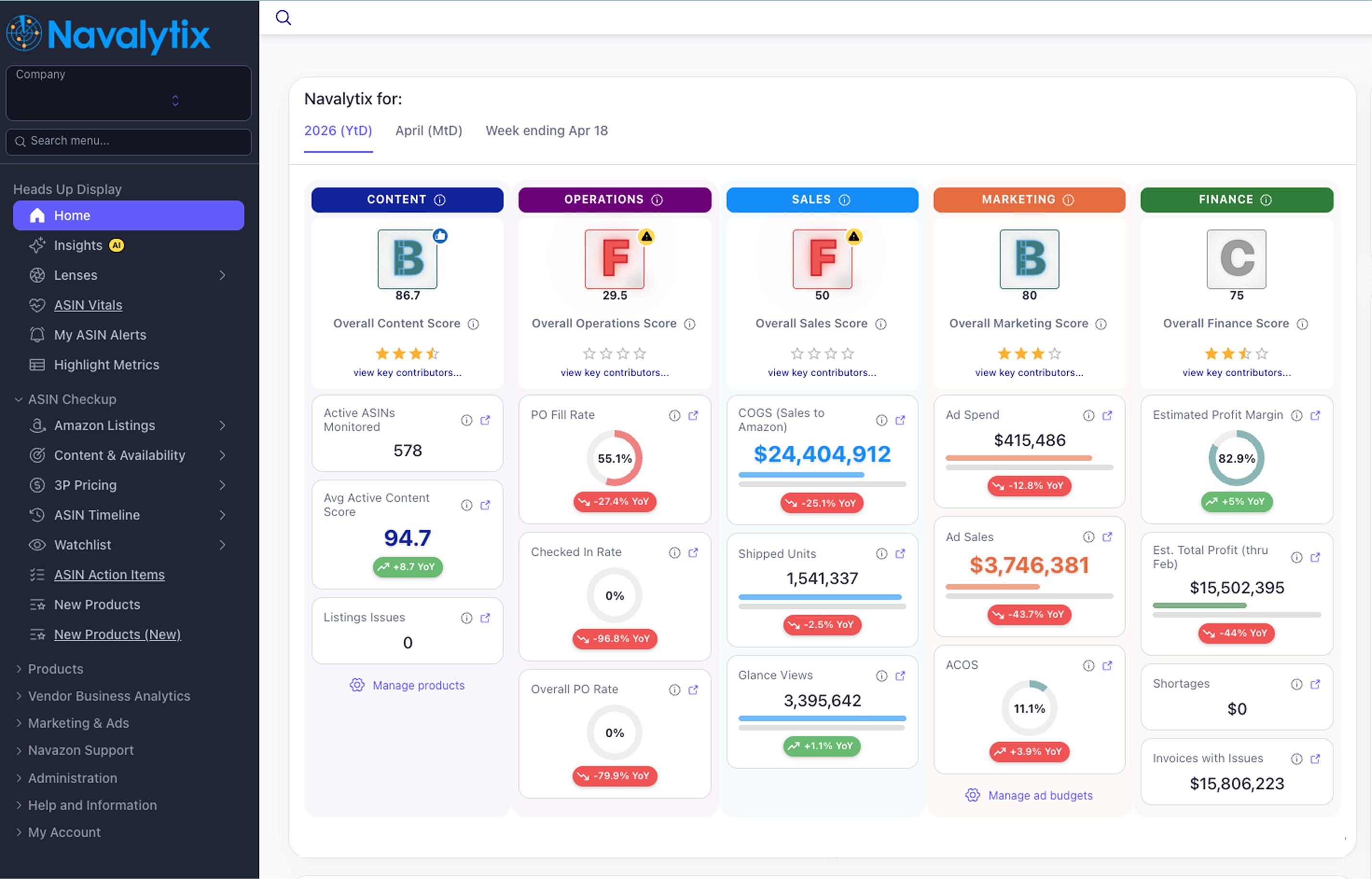Image resolution: width=1372 pixels, height=879 pixels.
Task: Click info icon in FINANCE header
Action: tap(1266, 200)
